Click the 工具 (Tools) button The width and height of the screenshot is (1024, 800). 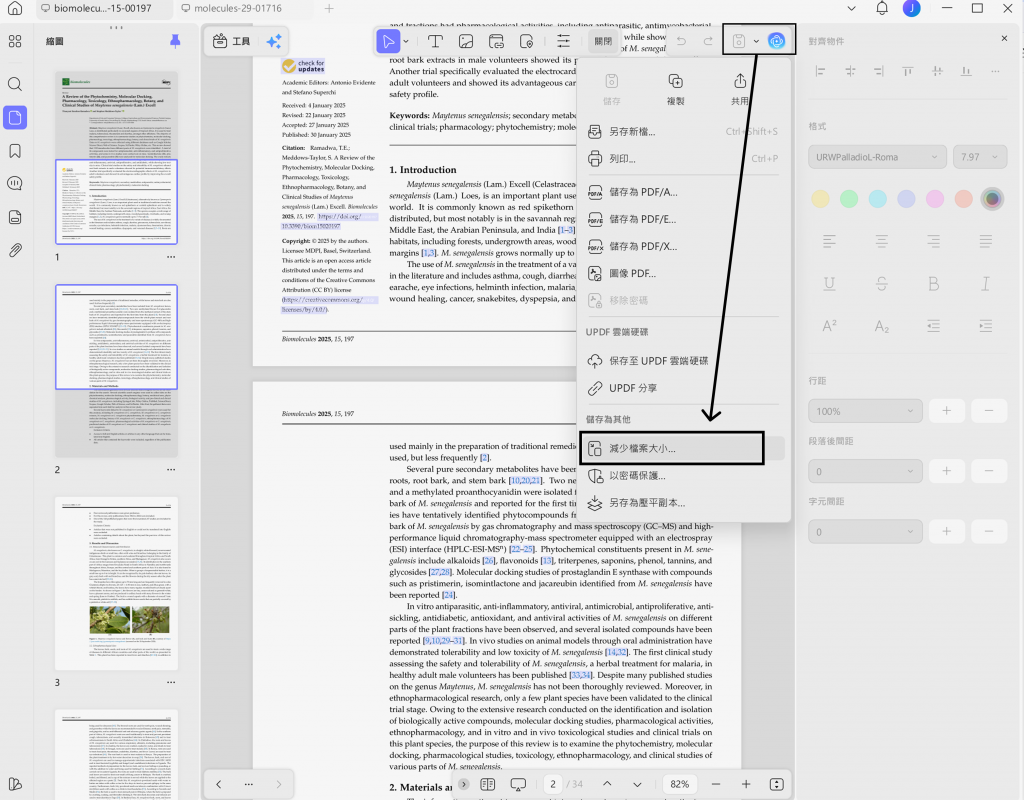pyautogui.click(x=232, y=41)
